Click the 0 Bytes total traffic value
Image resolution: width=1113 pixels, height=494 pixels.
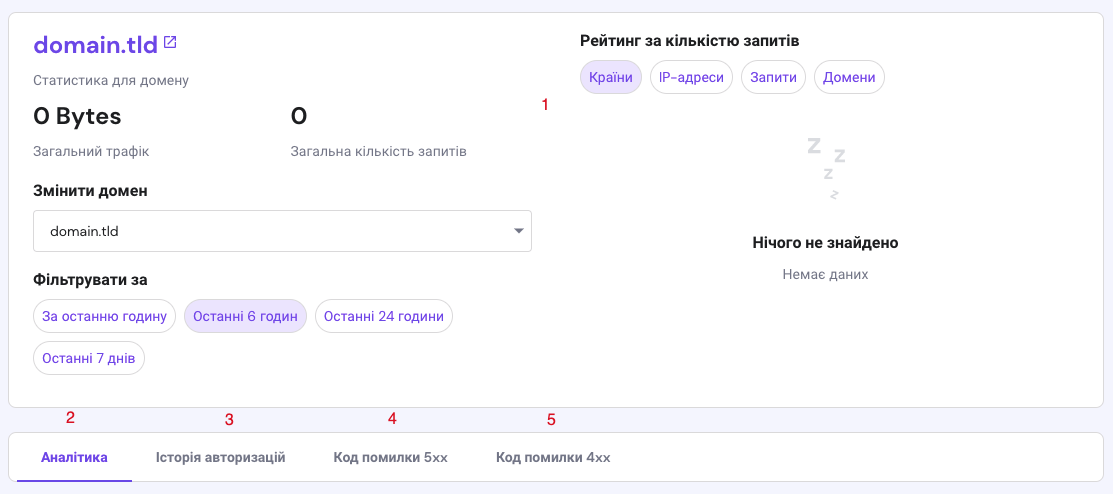pos(77,117)
